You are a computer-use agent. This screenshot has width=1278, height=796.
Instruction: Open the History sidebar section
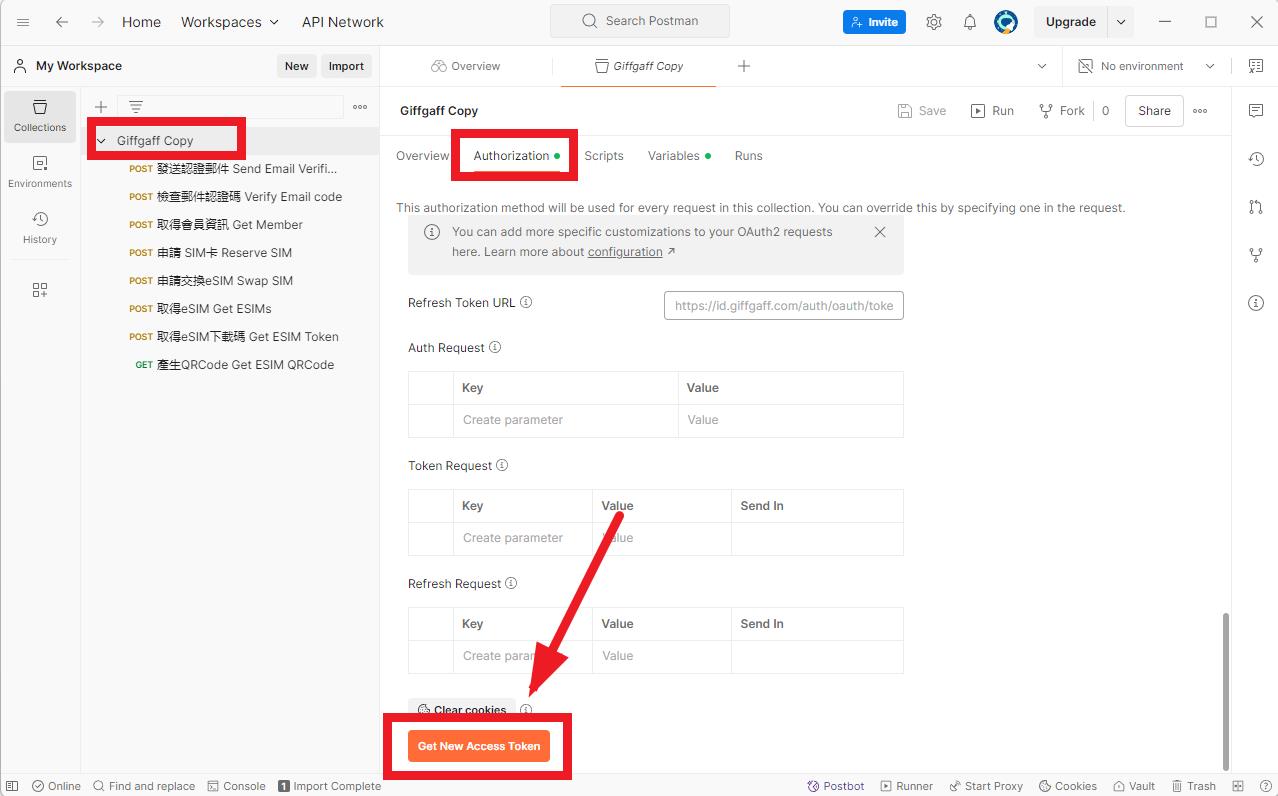point(40,228)
